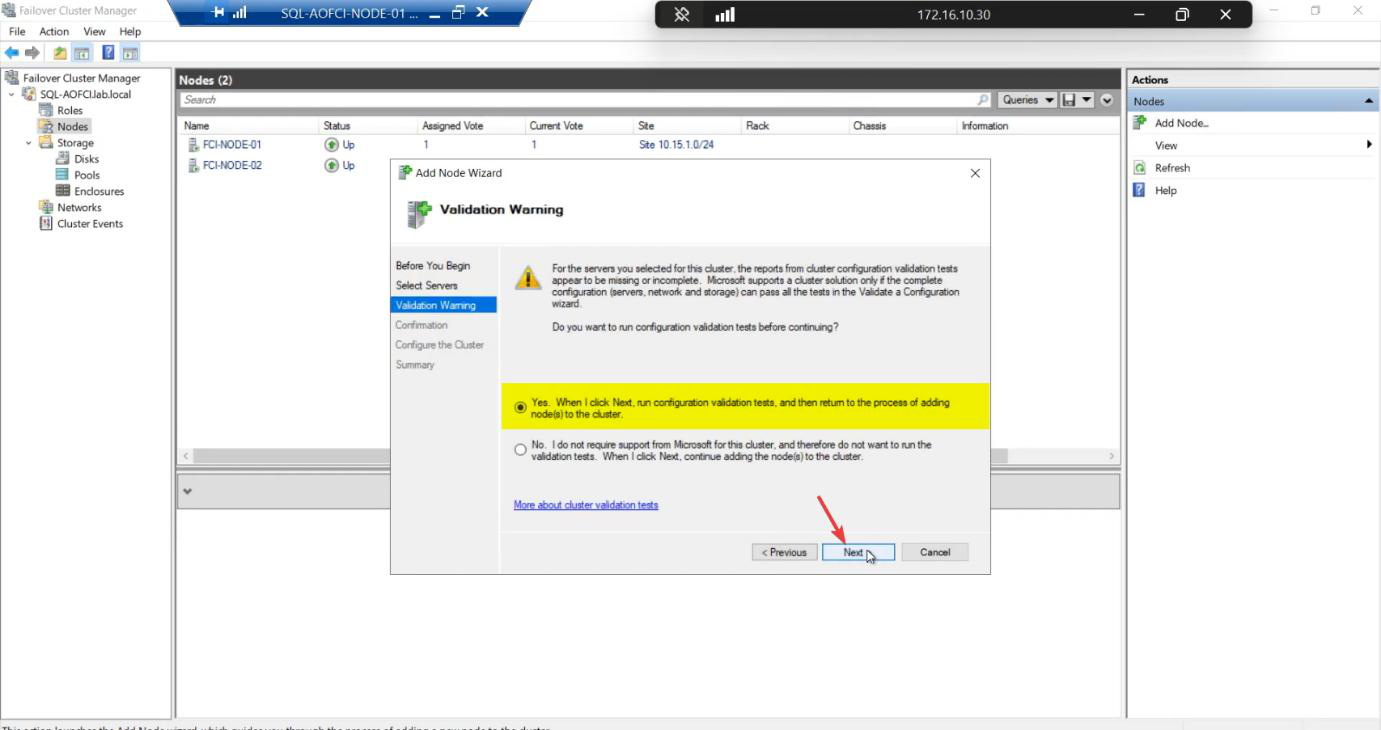Viewport: 1381px width, 730px height.
Task: Go to Before You Begin wizard step
Action: click(x=433, y=266)
